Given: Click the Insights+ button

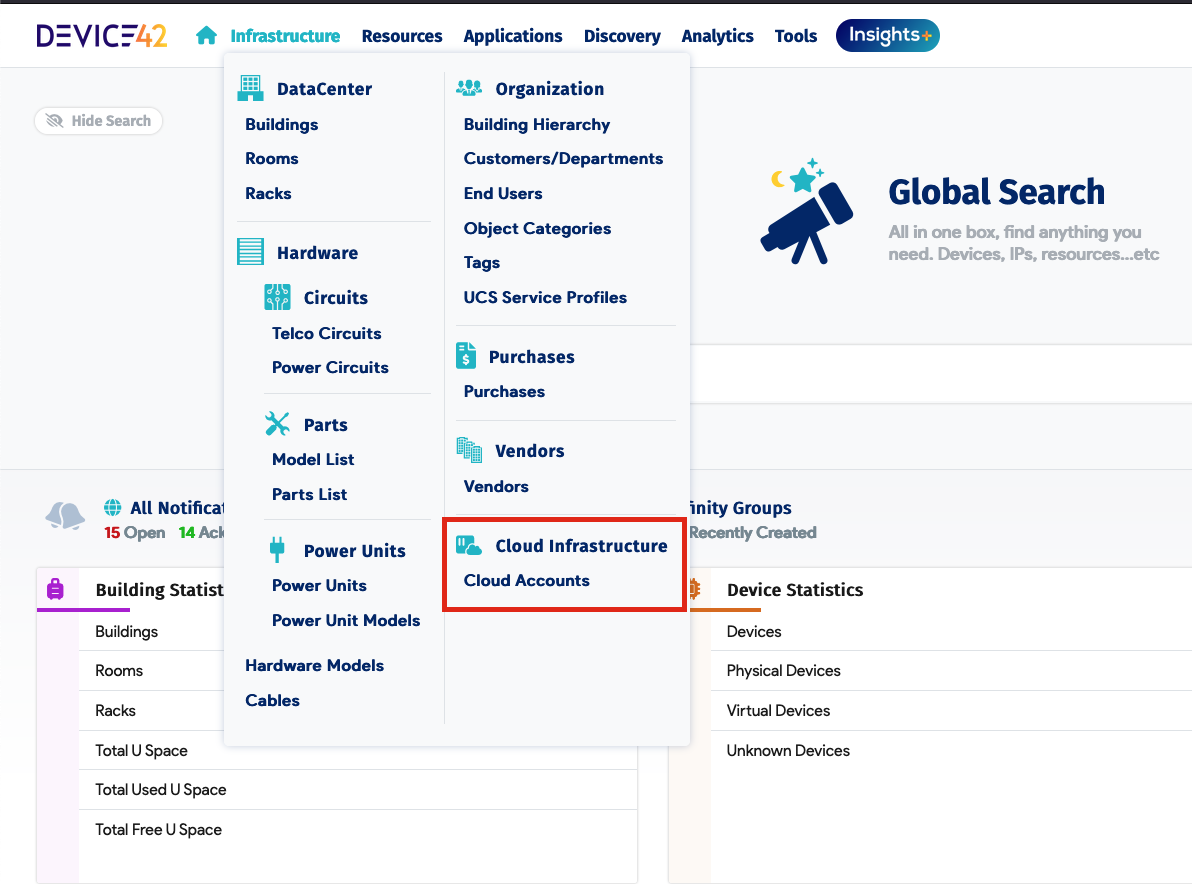Looking at the screenshot, I should (x=888, y=36).
